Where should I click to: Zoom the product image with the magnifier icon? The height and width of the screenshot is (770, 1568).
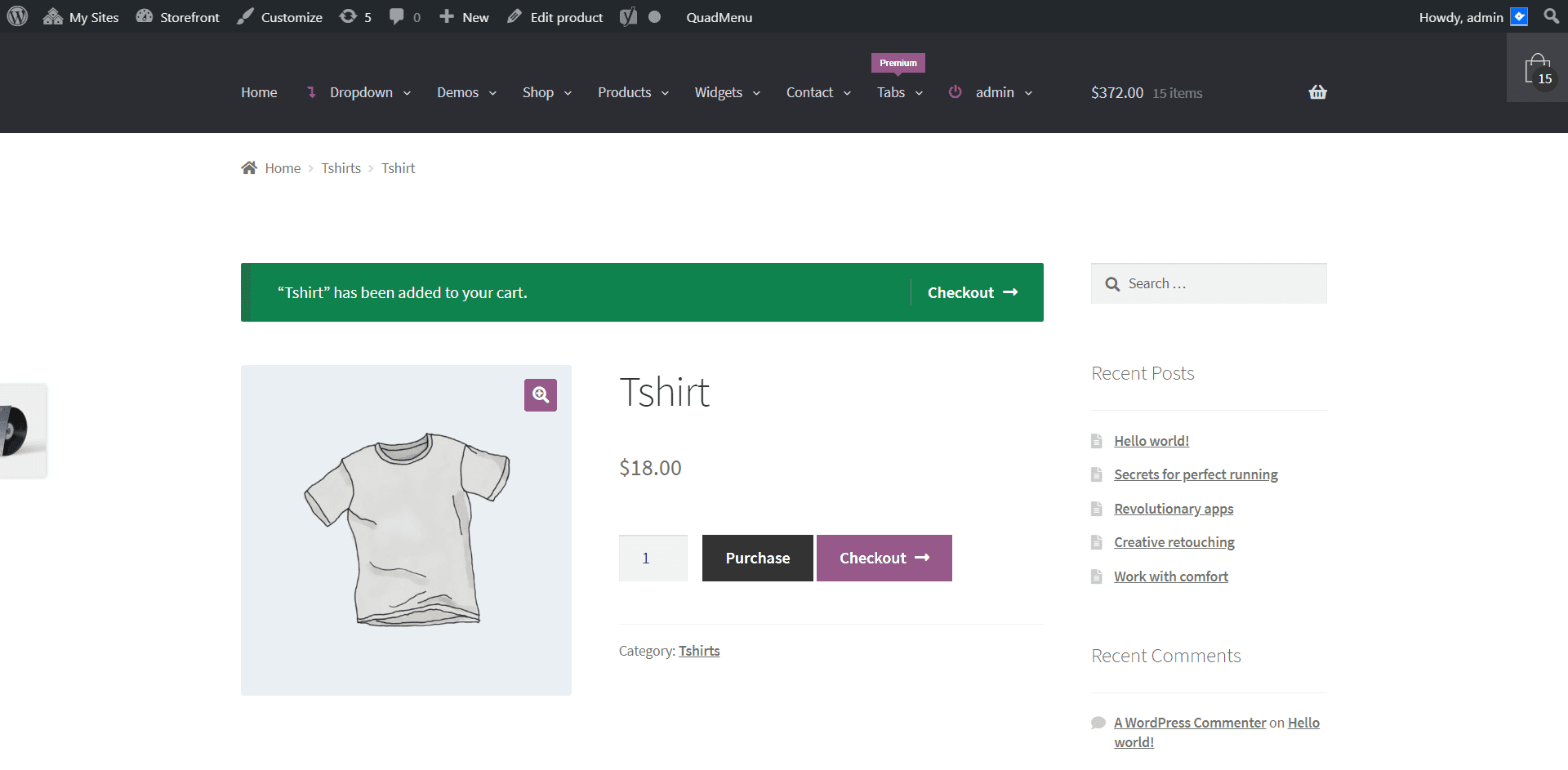coord(540,395)
